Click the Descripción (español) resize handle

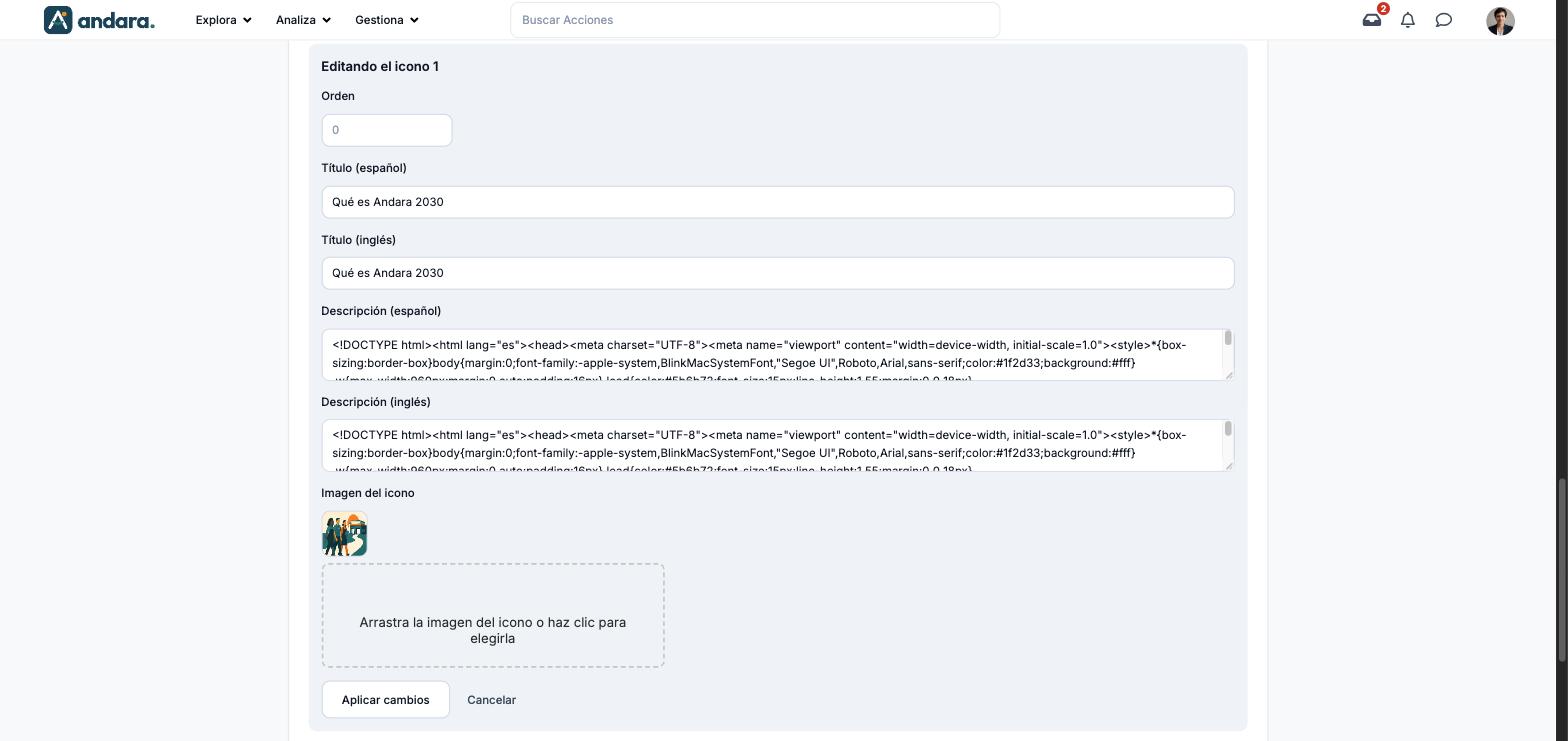point(1229,375)
